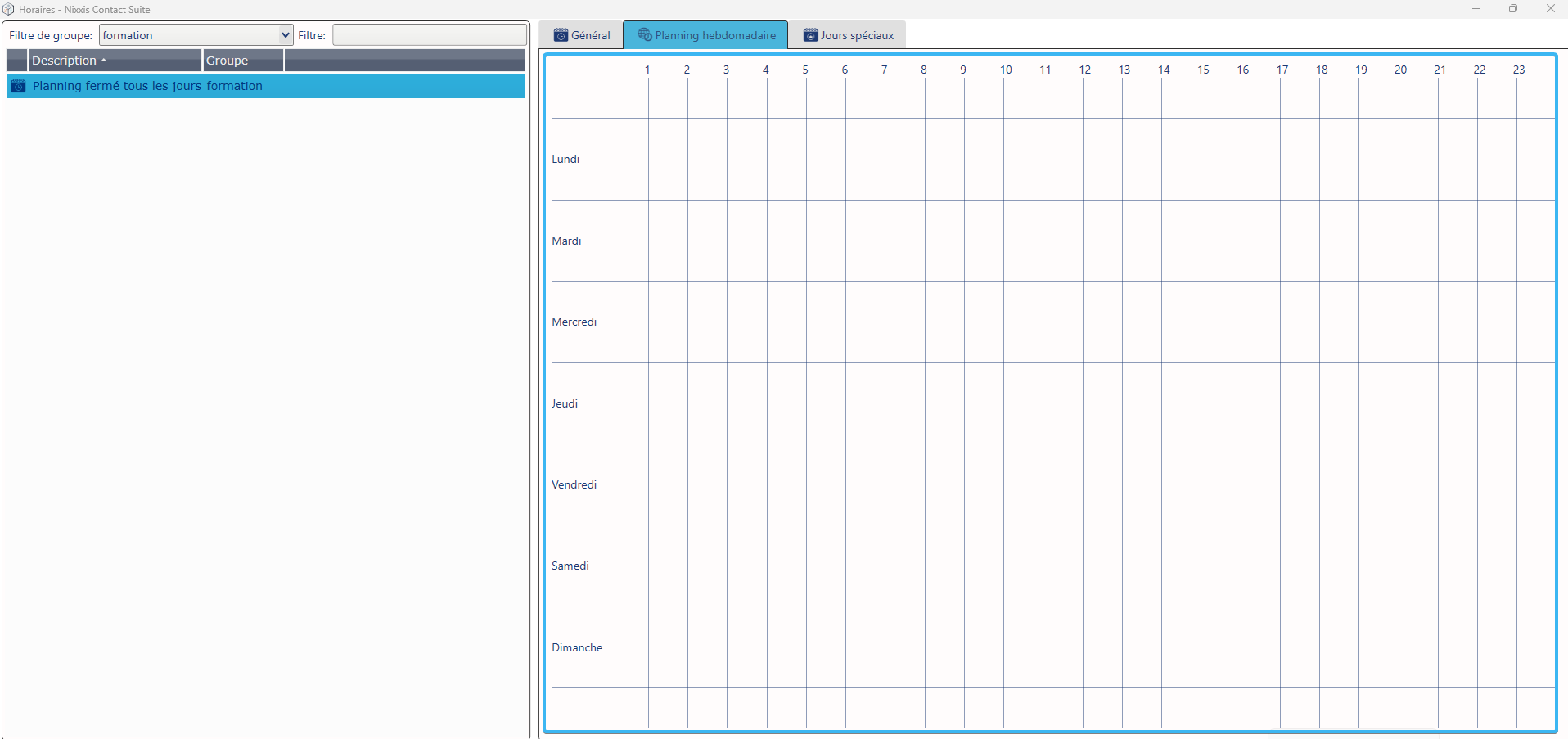
Task: Open the Filtre de groupe dropdown
Action: 285,35
